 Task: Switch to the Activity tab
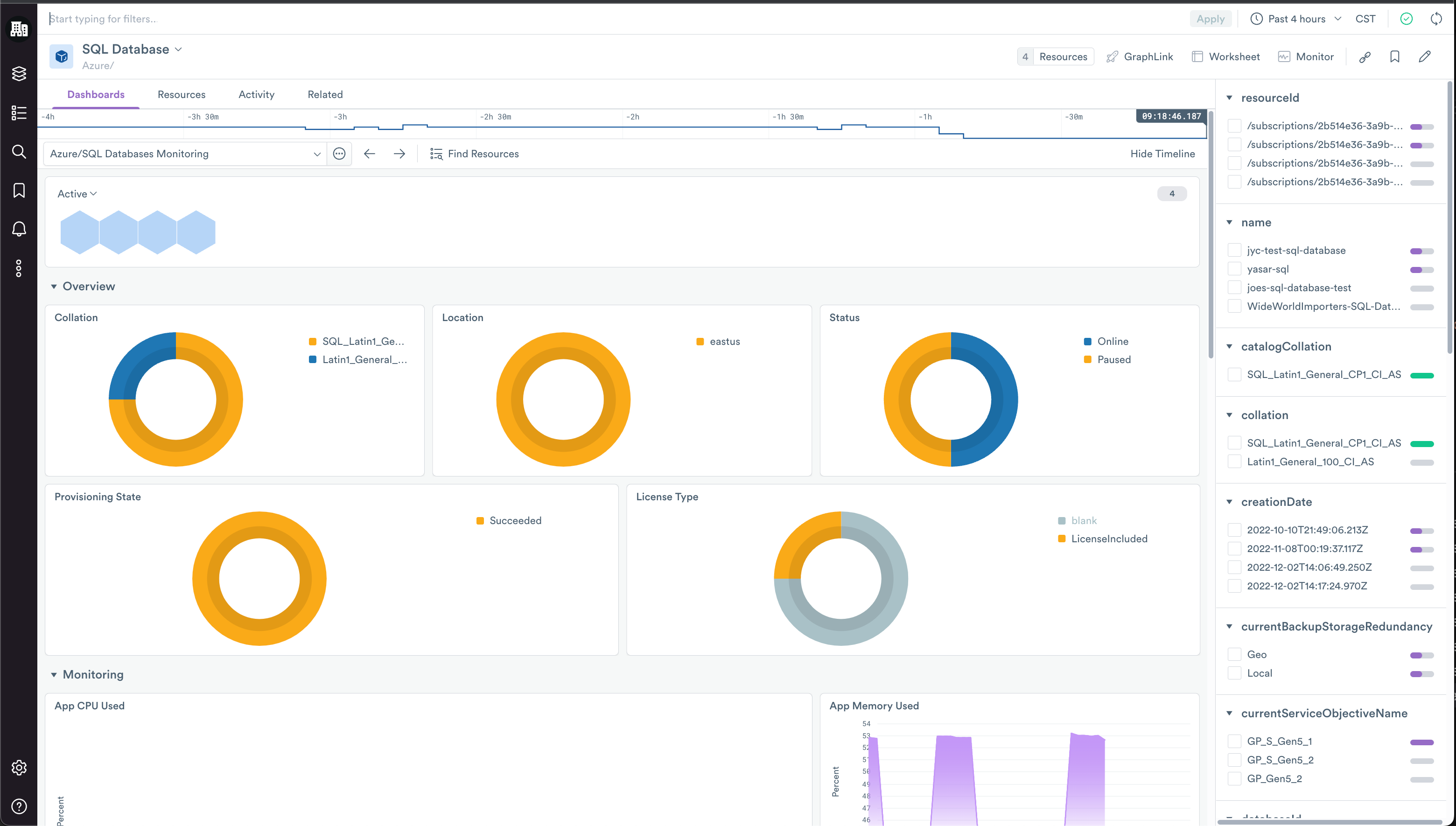click(256, 95)
